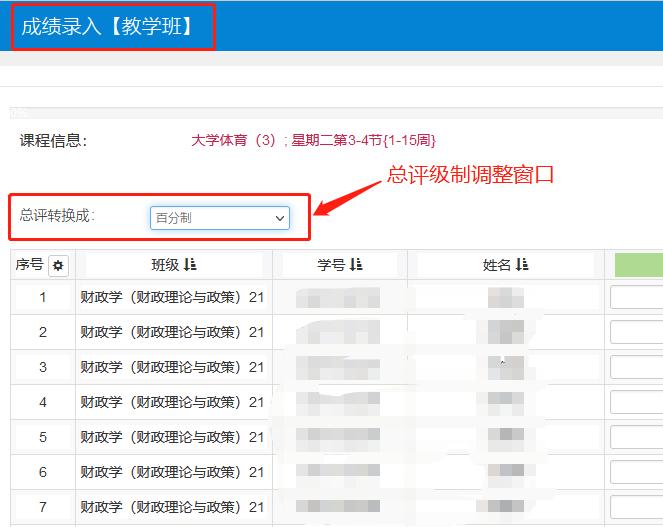Click the sort icon next to 学号
Viewport: 663px width, 527px height.
[x=356, y=265]
